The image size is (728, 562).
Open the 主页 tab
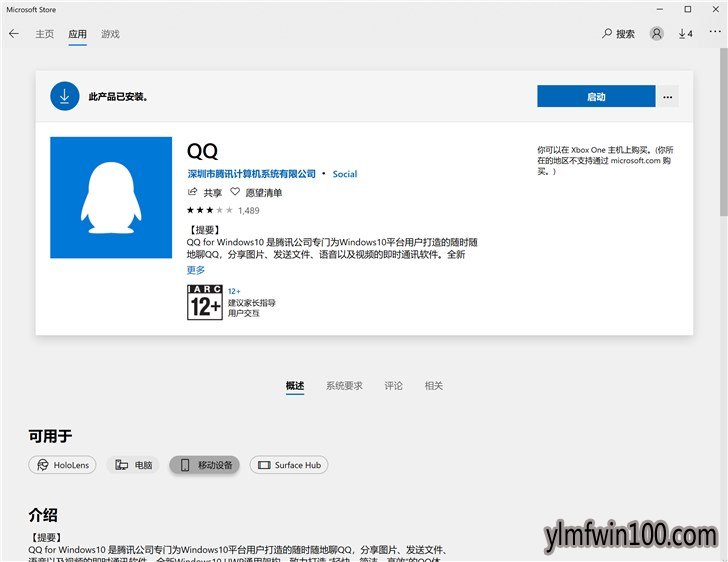pyautogui.click(x=45, y=34)
